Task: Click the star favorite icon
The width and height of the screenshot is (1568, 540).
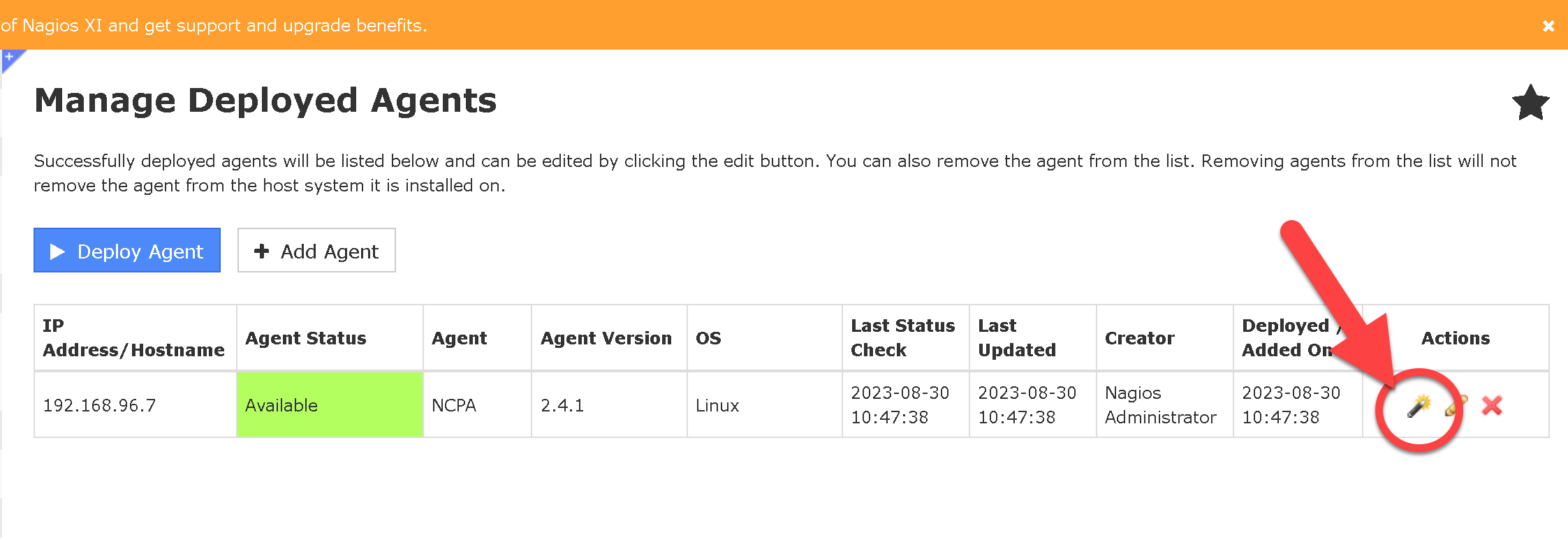Action: pyautogui.click(x=1530, y=103)
